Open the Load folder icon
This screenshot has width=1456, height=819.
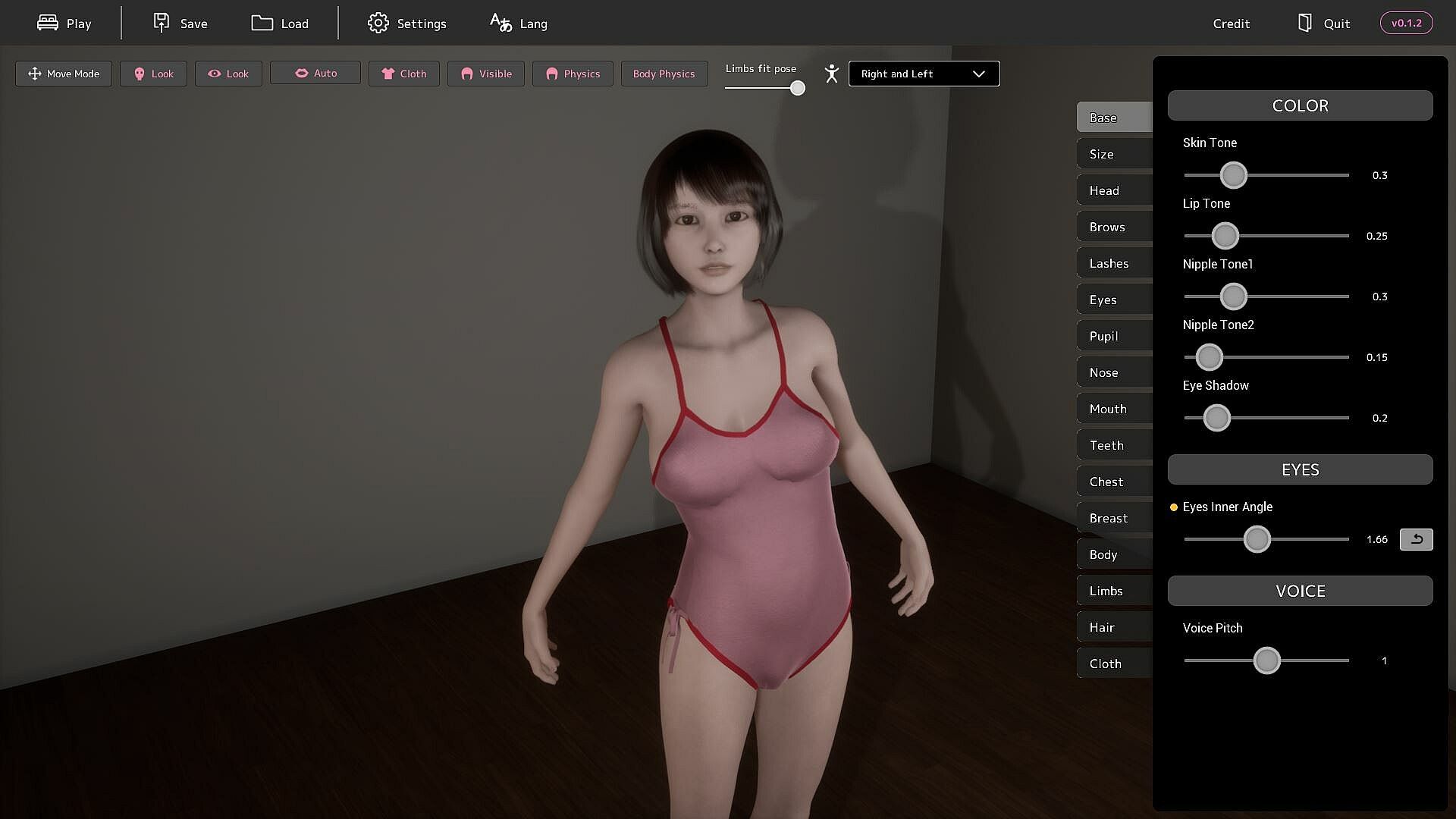(262, 23)
